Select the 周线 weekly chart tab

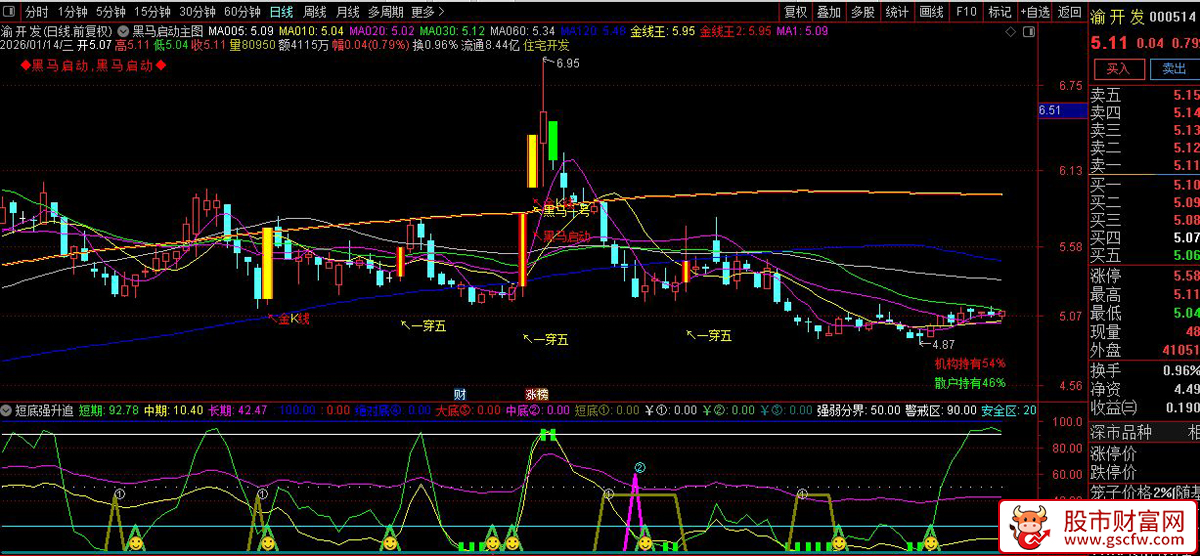point(314,12)
